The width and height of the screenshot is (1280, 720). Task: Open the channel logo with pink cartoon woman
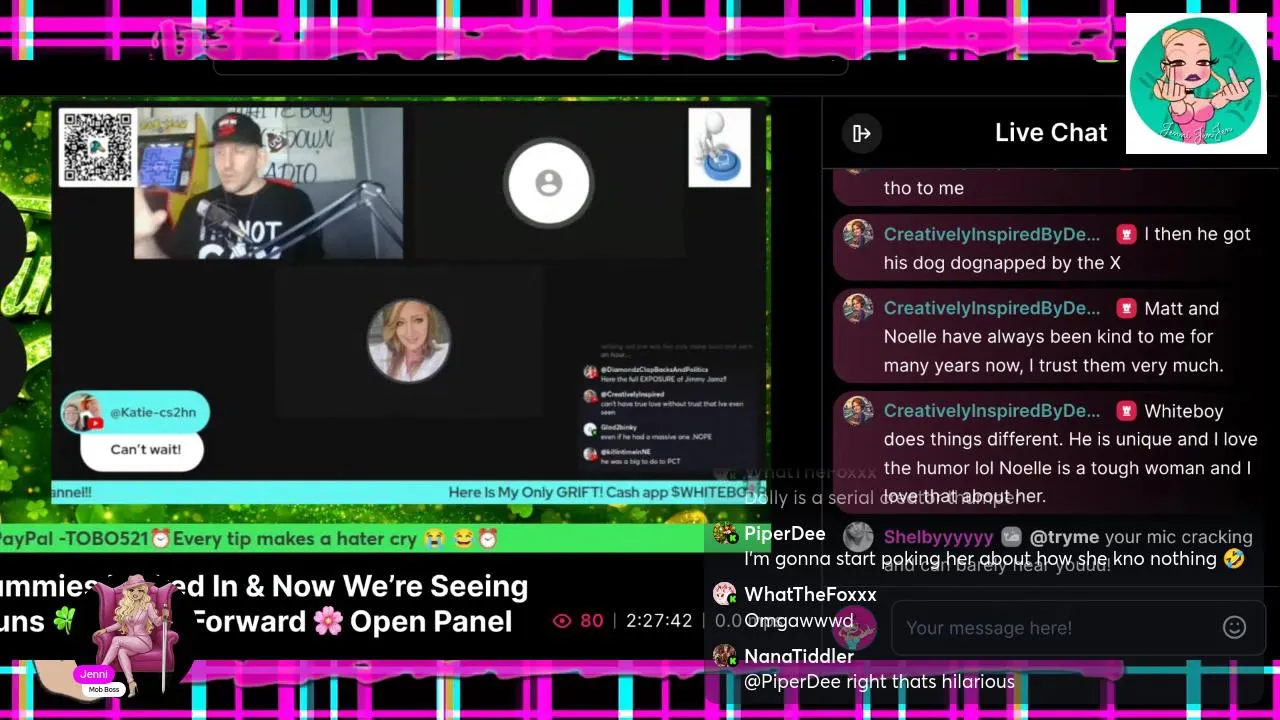pos(1196,83)
